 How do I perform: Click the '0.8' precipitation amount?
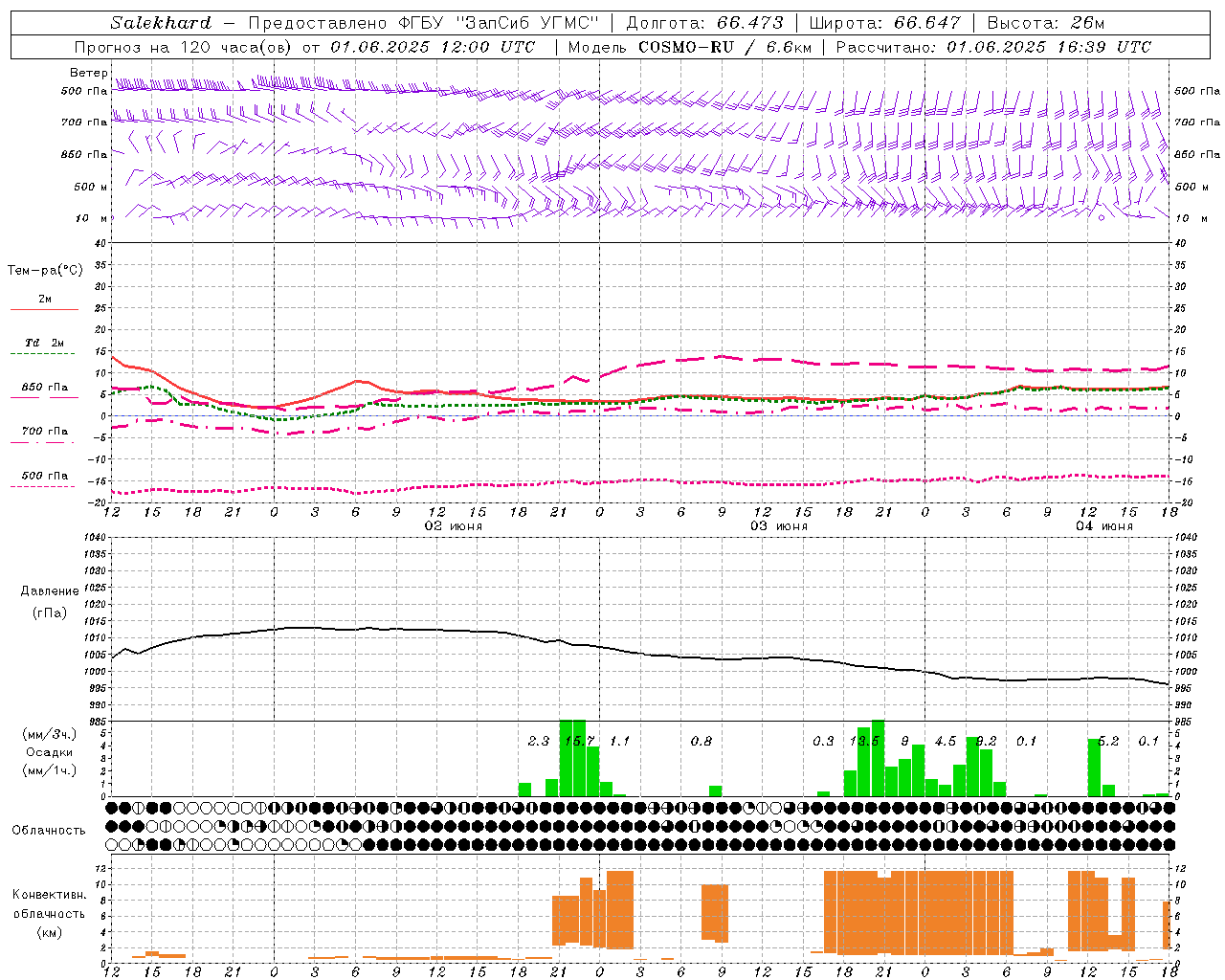point(702,741)
